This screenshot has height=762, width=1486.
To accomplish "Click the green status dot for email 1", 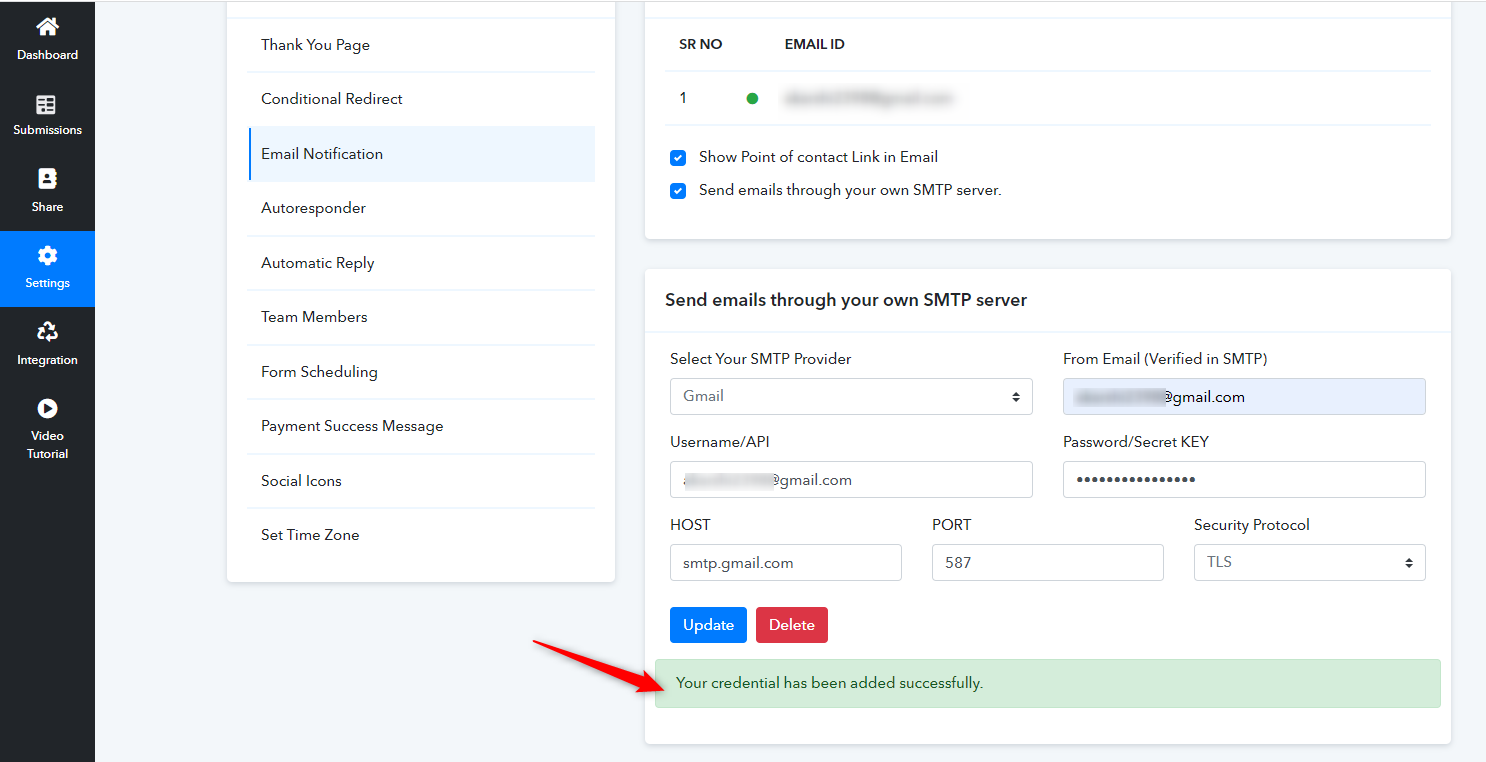I will 752,98.
